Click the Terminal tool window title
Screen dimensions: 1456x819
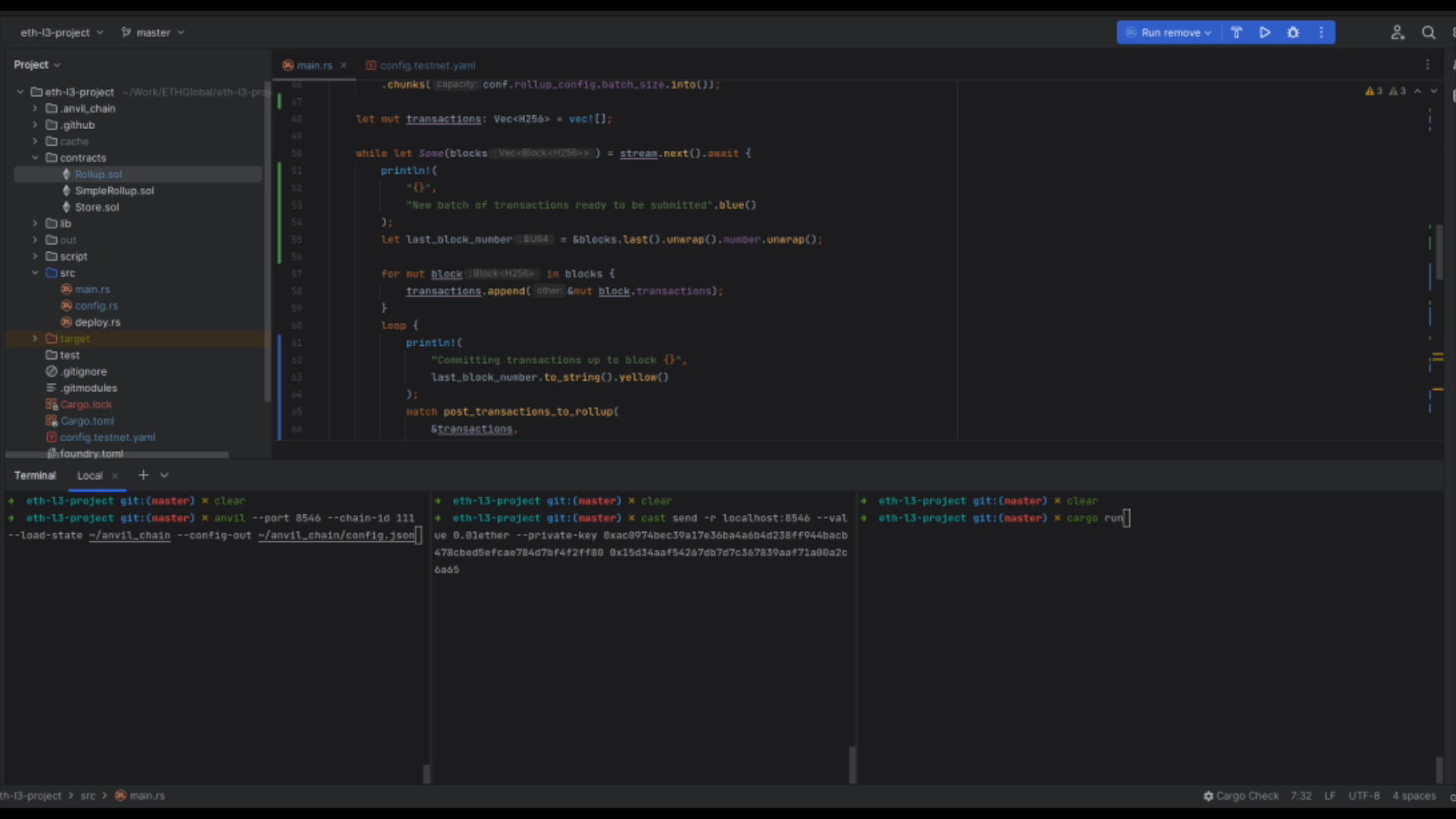click(x=35, y=476)
